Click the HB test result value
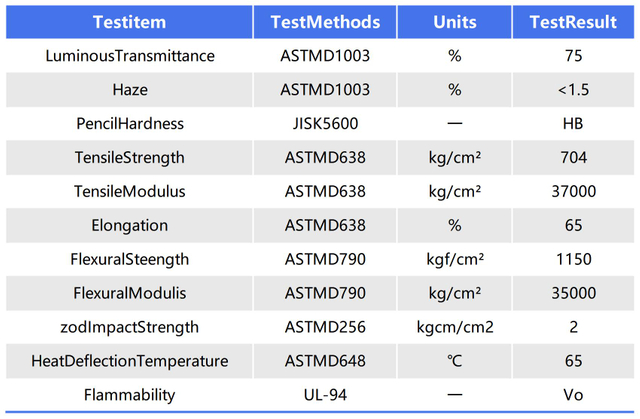Screen dimensions: 640x419 tap(573, 124)
